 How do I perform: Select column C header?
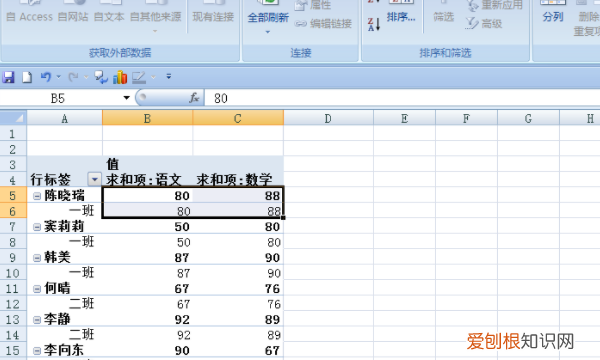[238, 118]
